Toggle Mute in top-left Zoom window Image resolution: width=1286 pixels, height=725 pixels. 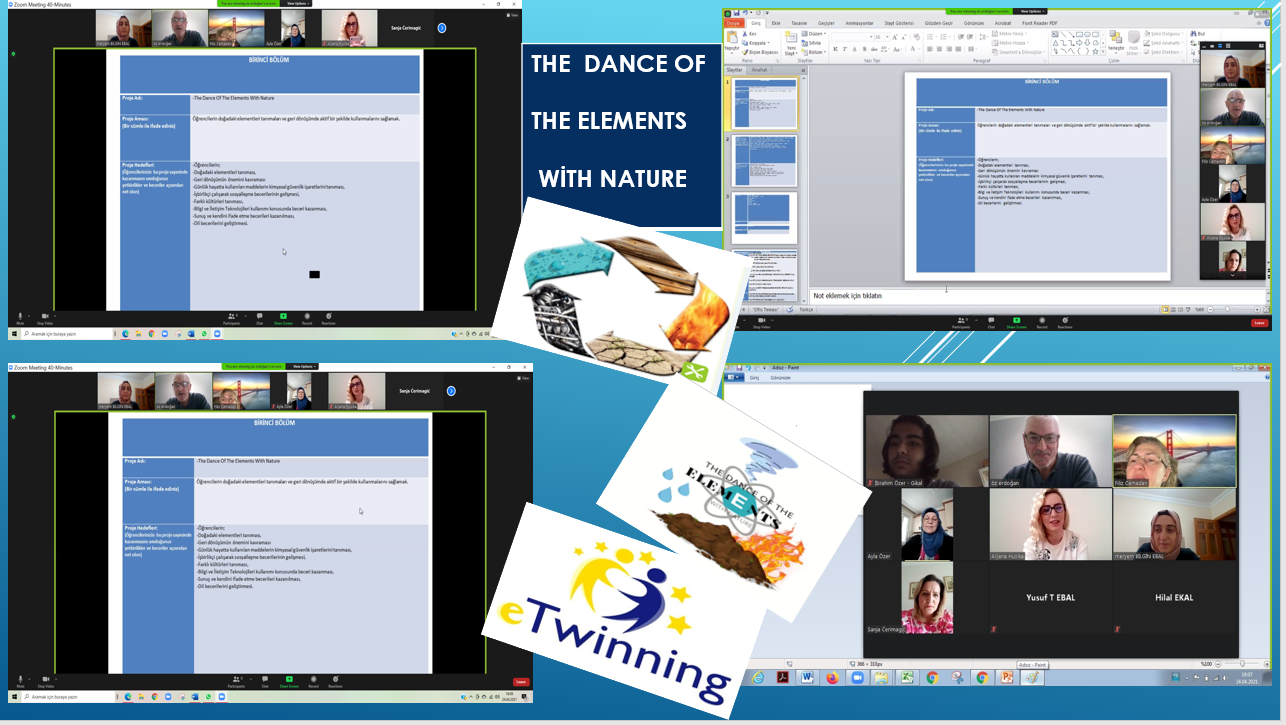coord(20,318)
